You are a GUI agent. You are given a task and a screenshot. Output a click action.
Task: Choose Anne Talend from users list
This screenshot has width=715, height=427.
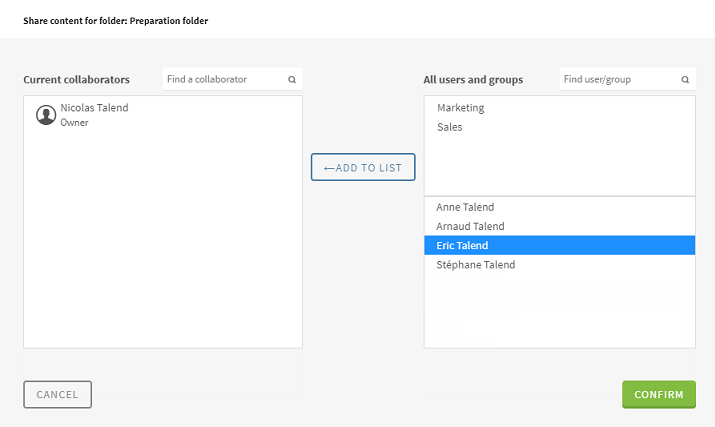point(465,207)
